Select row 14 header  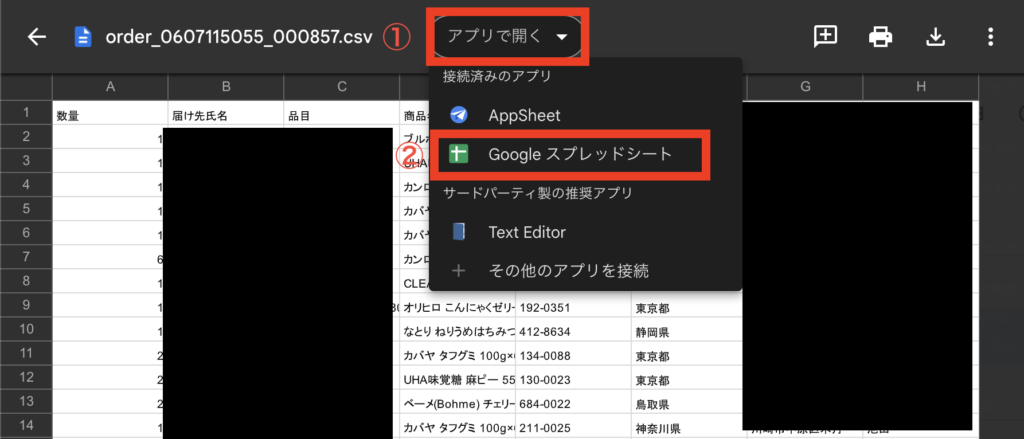coord(26,426)
